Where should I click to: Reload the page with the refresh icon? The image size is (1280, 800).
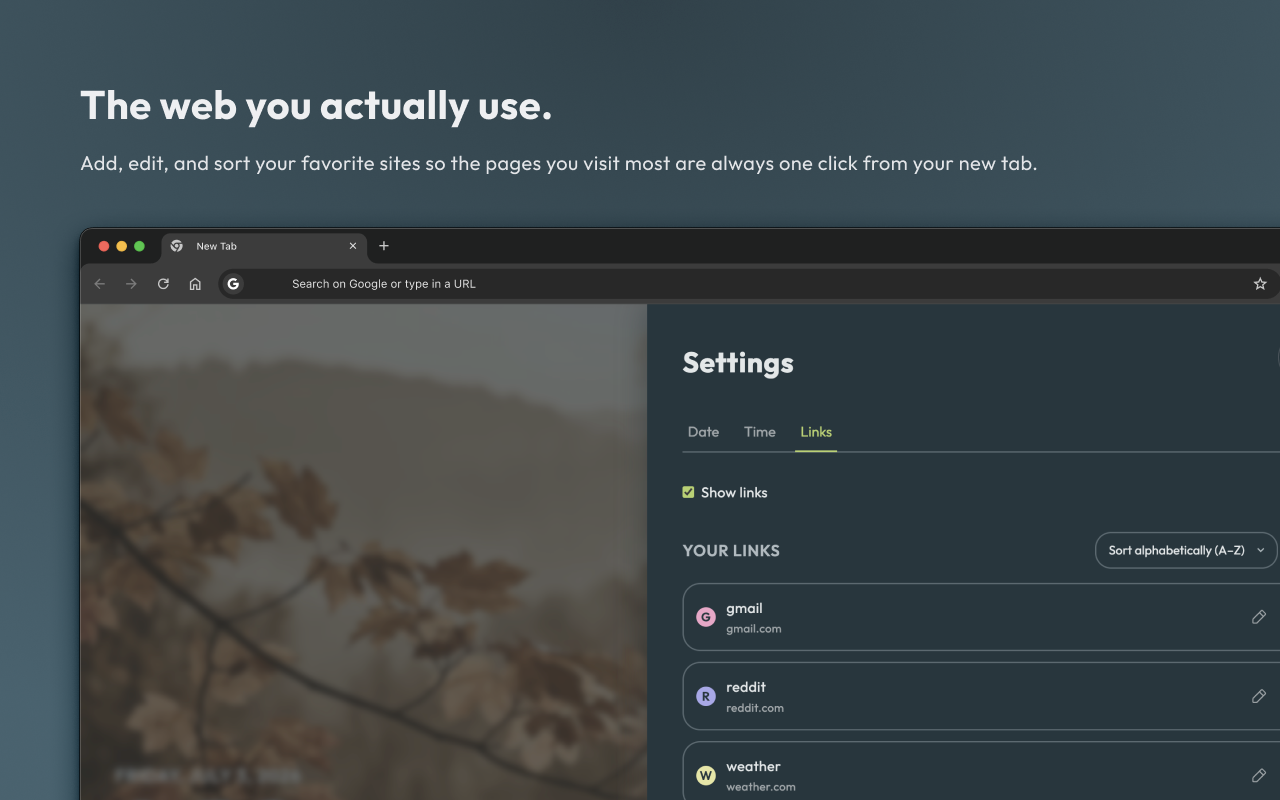click(x=163, y=284)
